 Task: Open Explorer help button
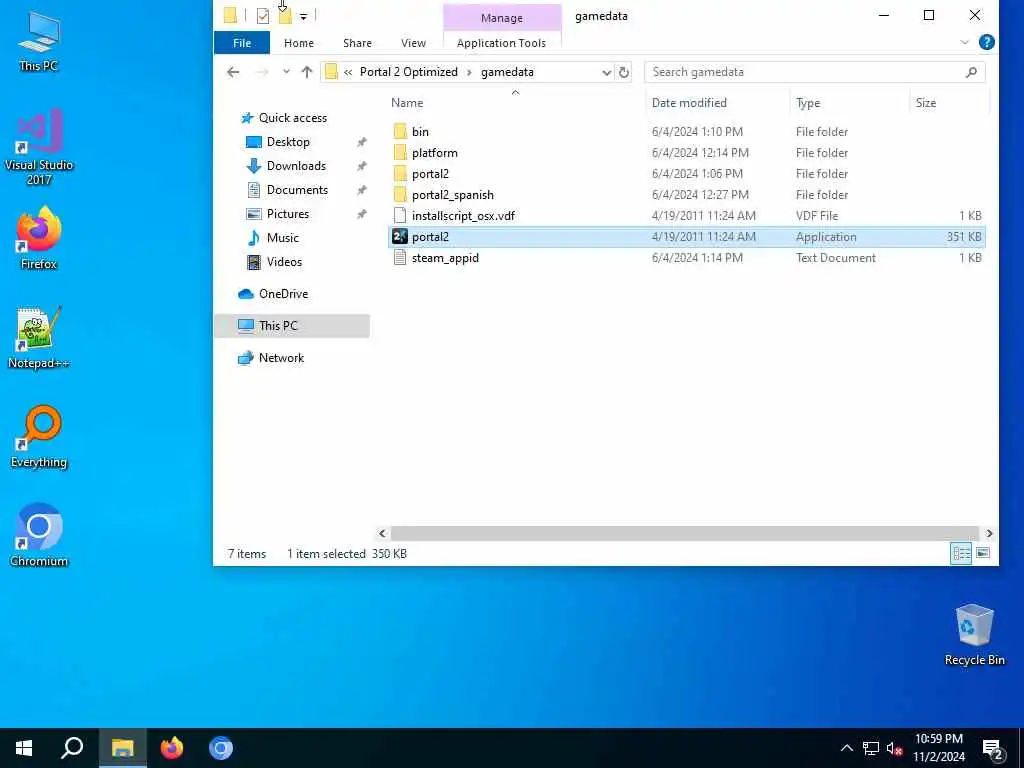987,42
